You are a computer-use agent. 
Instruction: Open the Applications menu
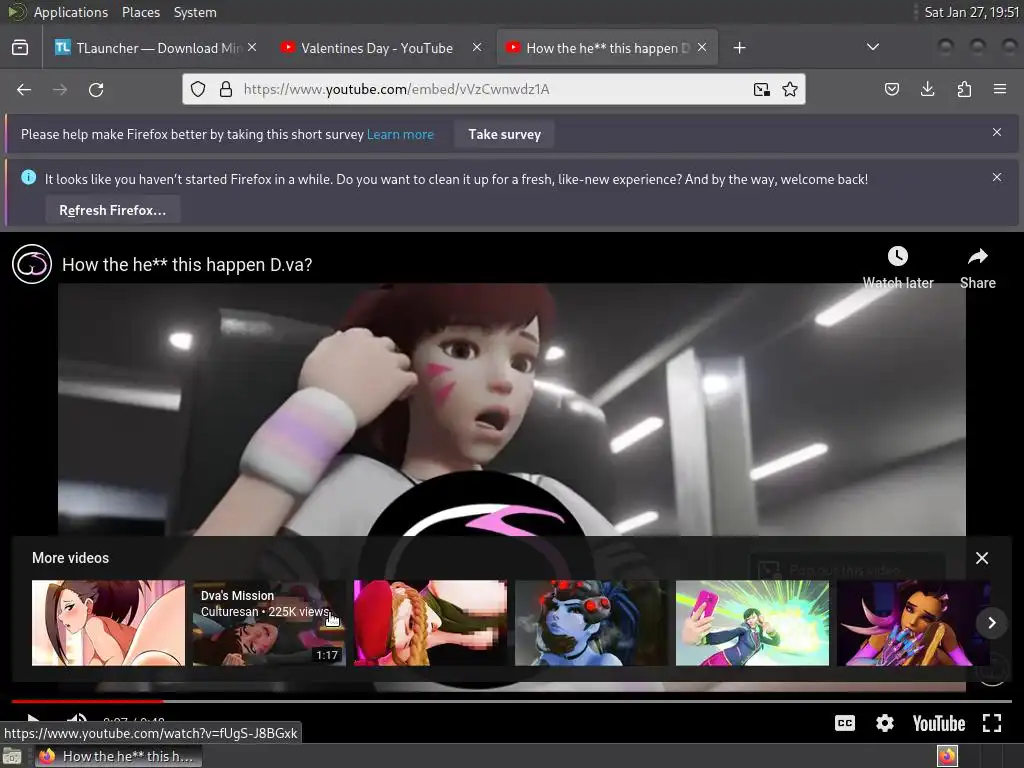coord(71,12)
